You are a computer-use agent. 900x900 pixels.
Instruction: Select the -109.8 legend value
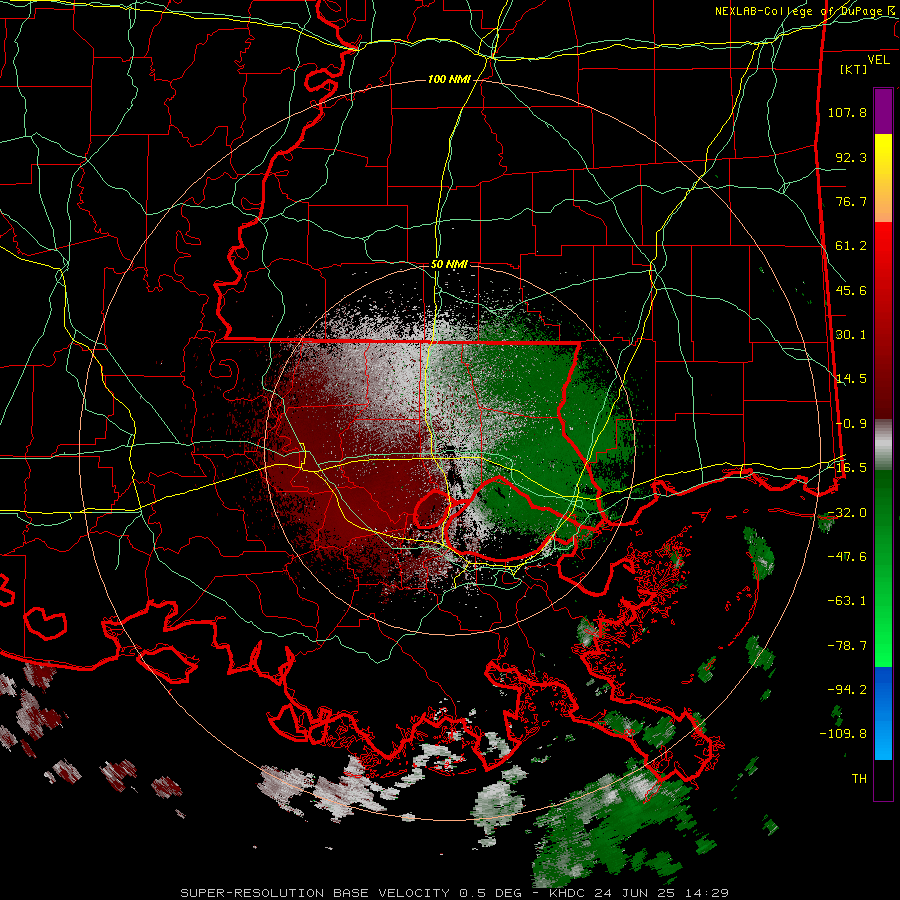click(x=843, y=734)
